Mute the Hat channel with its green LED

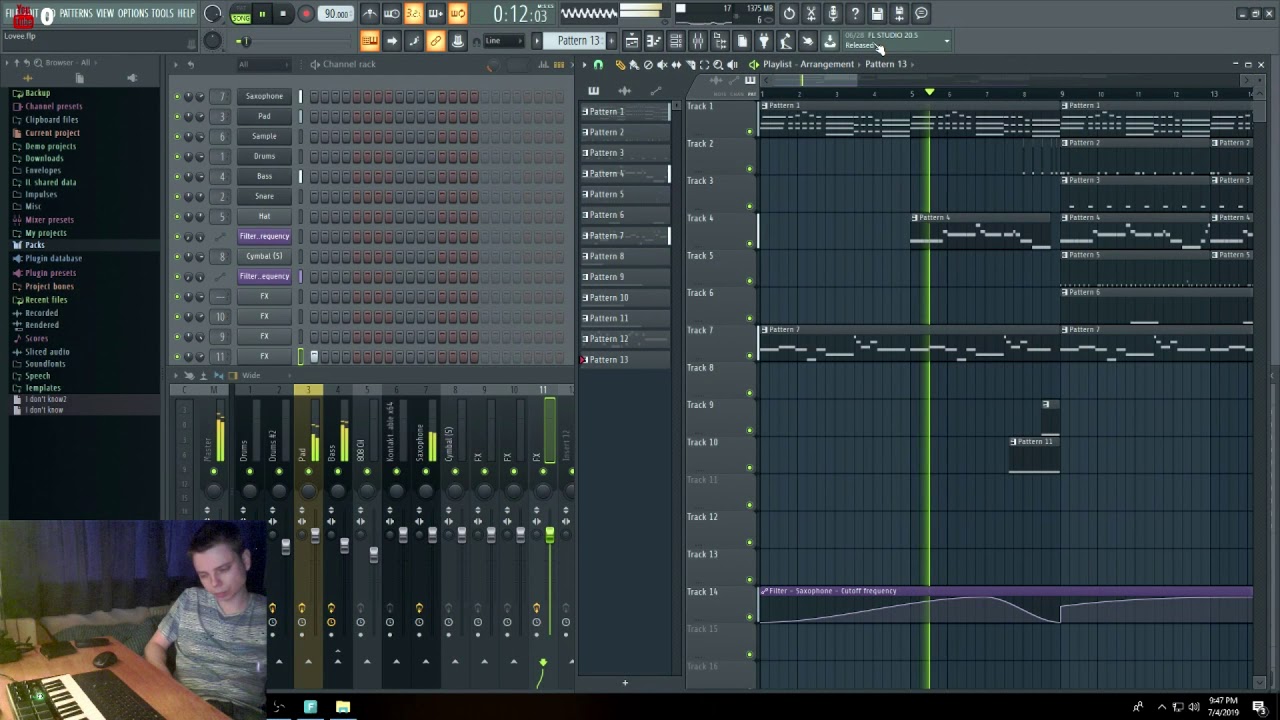coord(177,216)
